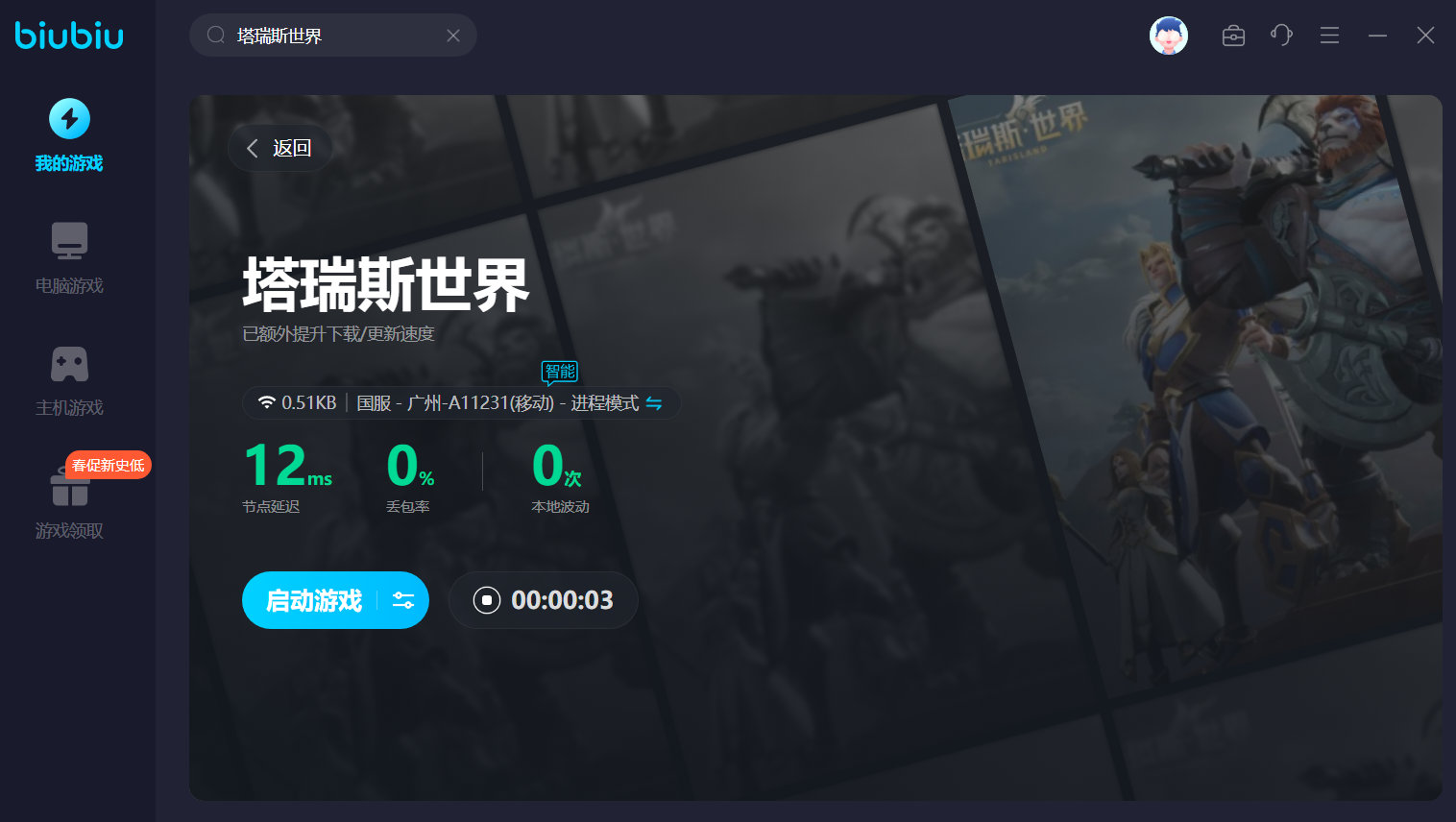
Task: Click the 12ms 节点延迟 value
Action: (x=288, y=467)
